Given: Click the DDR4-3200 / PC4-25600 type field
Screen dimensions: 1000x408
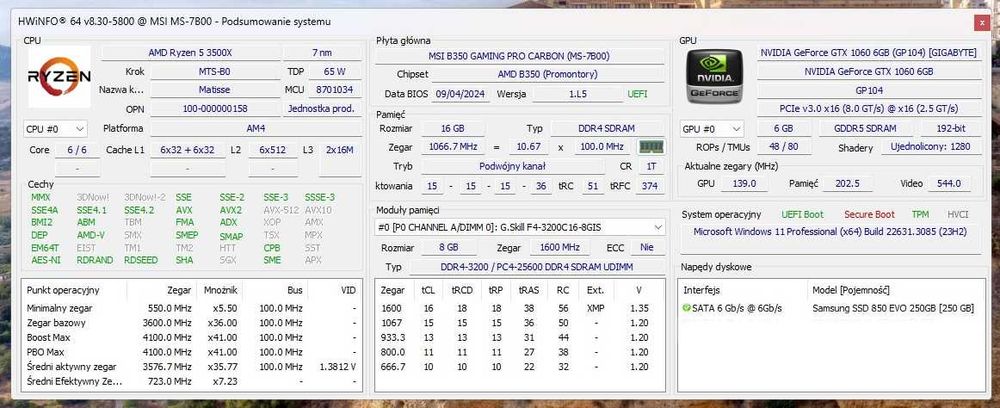Looking at the screenshot, I should [537, 267].
